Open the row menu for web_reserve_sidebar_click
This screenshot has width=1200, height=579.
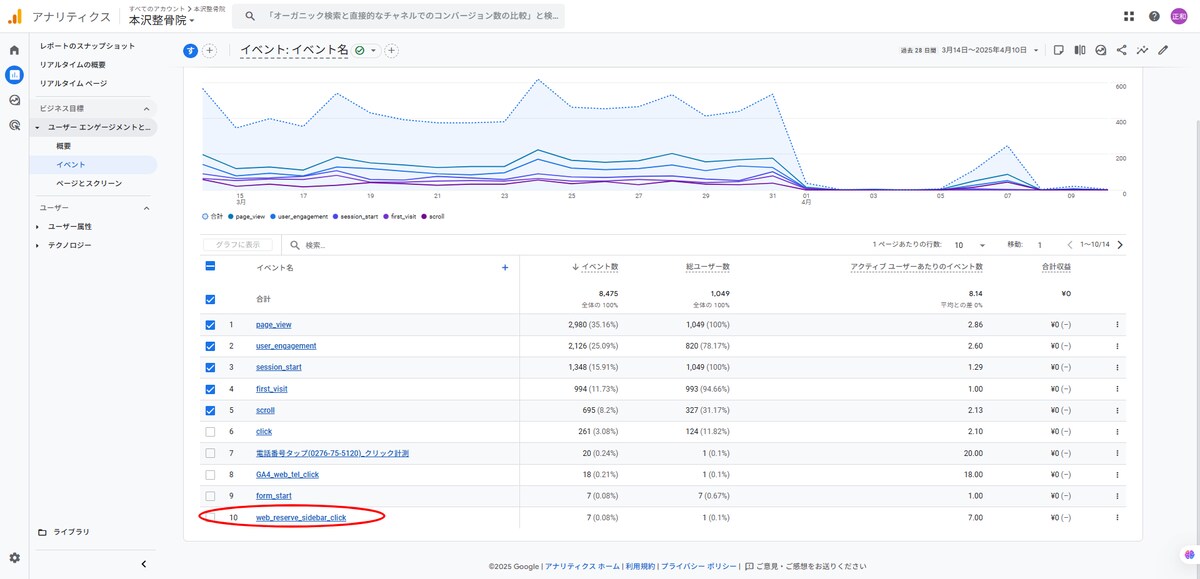1117,518
